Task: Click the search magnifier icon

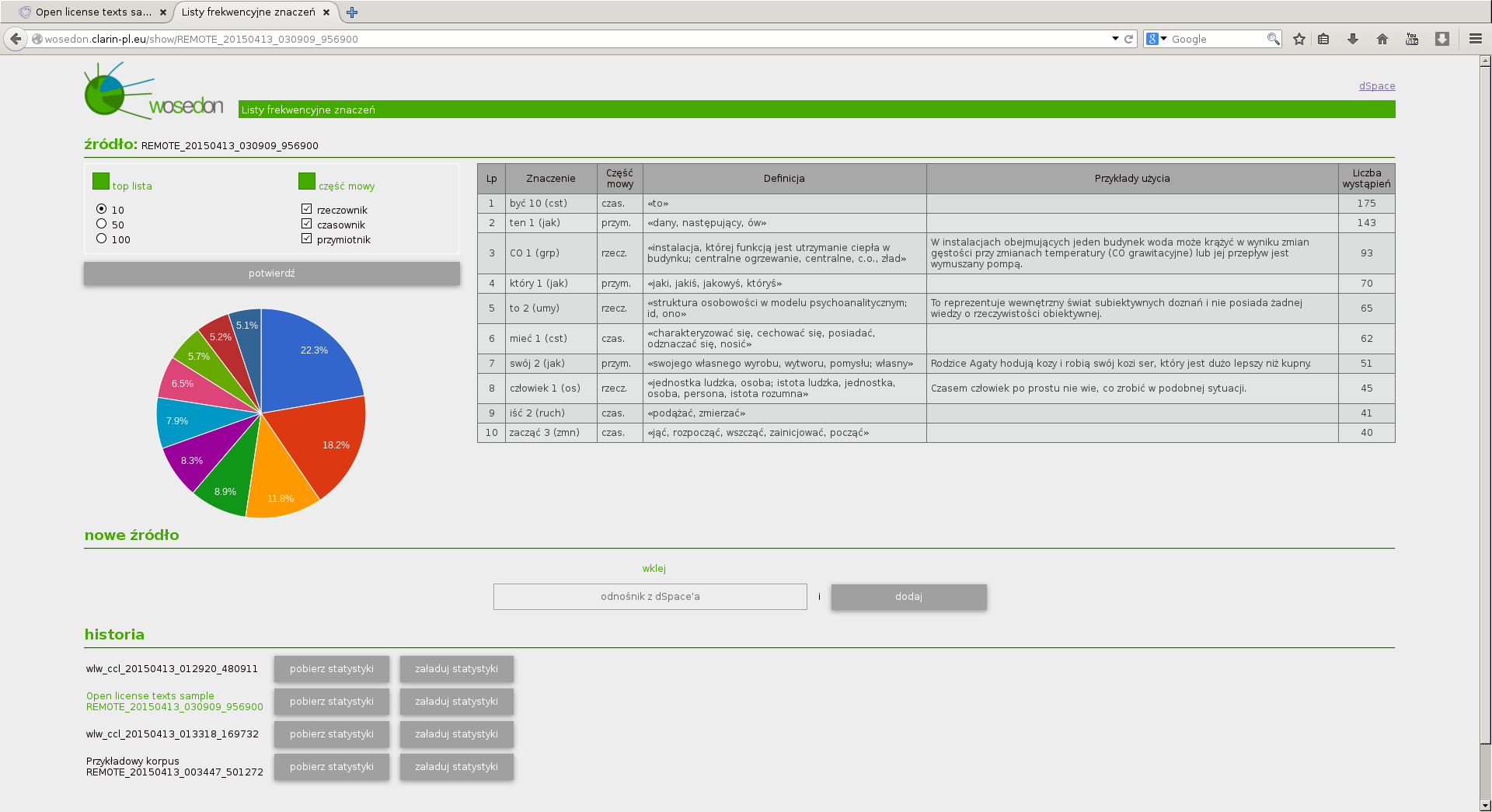Action: pyautogui.click(x=1273, y=39)
